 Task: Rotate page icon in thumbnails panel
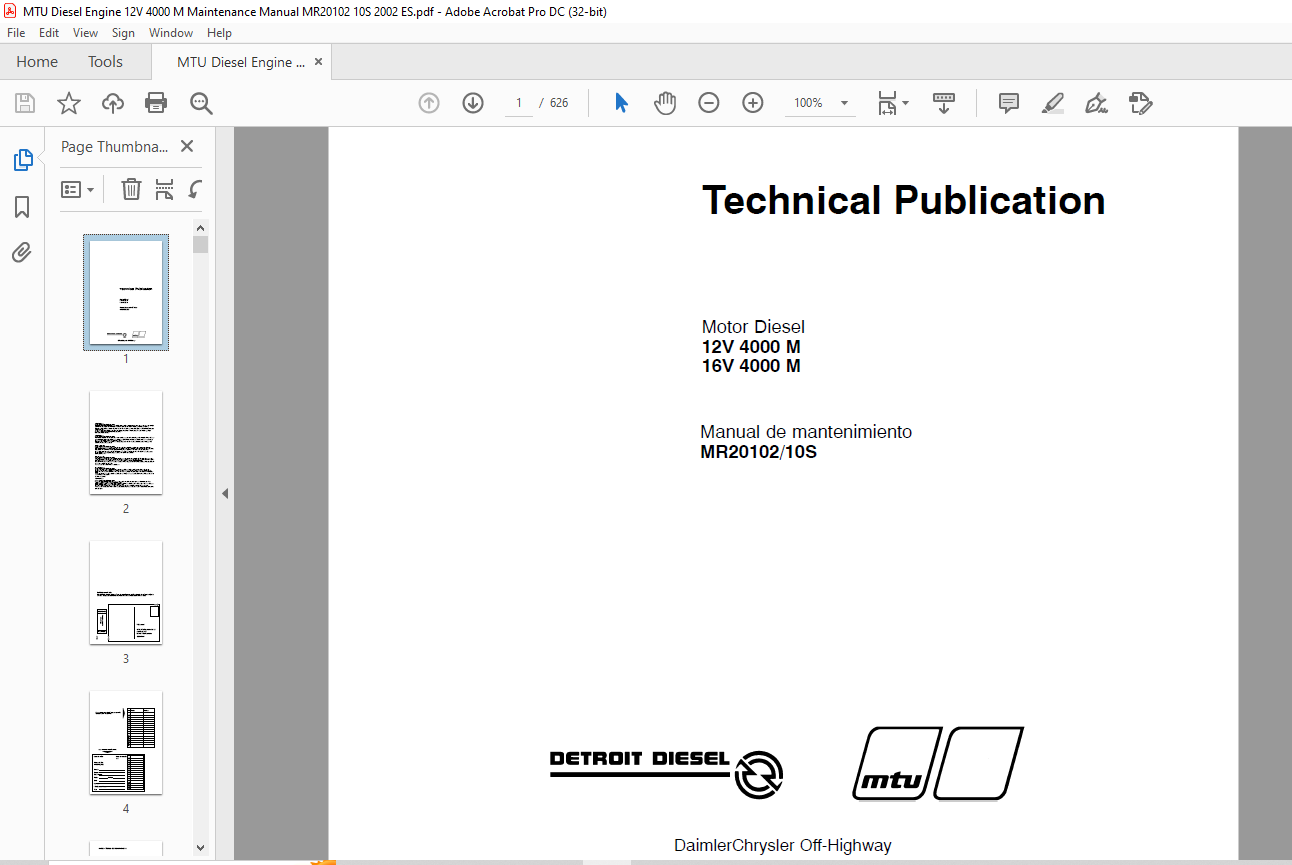click(196, 189)
